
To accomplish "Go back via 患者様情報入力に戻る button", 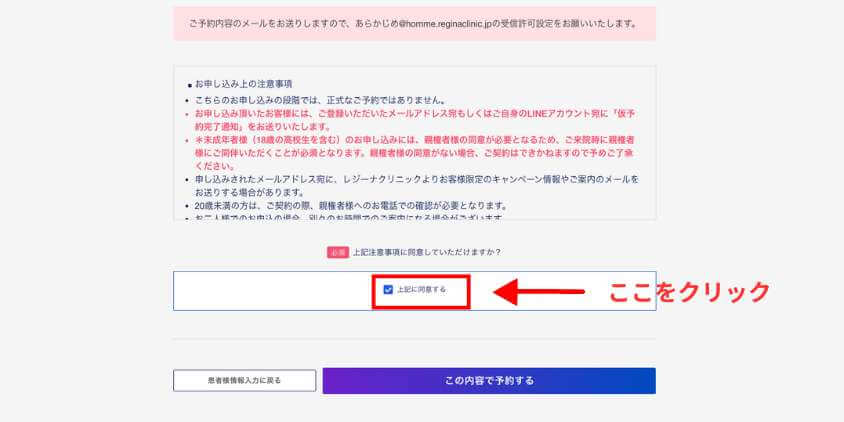I will pos(244,381).
